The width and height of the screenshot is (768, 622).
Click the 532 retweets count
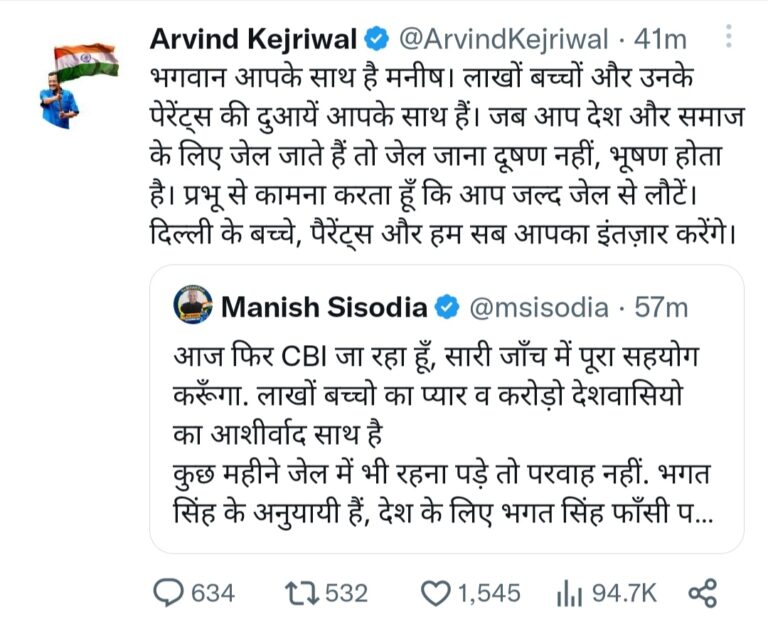pyautogui.click(x=346, y=593)
